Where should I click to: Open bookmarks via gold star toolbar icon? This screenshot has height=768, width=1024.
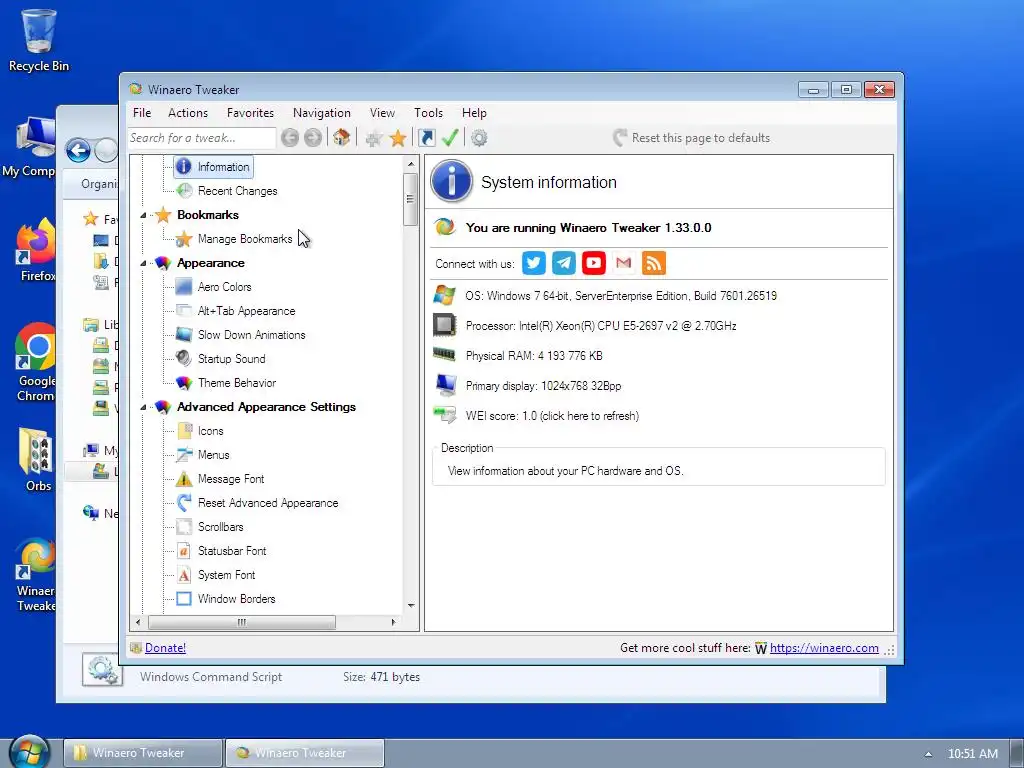pyautogui.click(x=398, y=138)
